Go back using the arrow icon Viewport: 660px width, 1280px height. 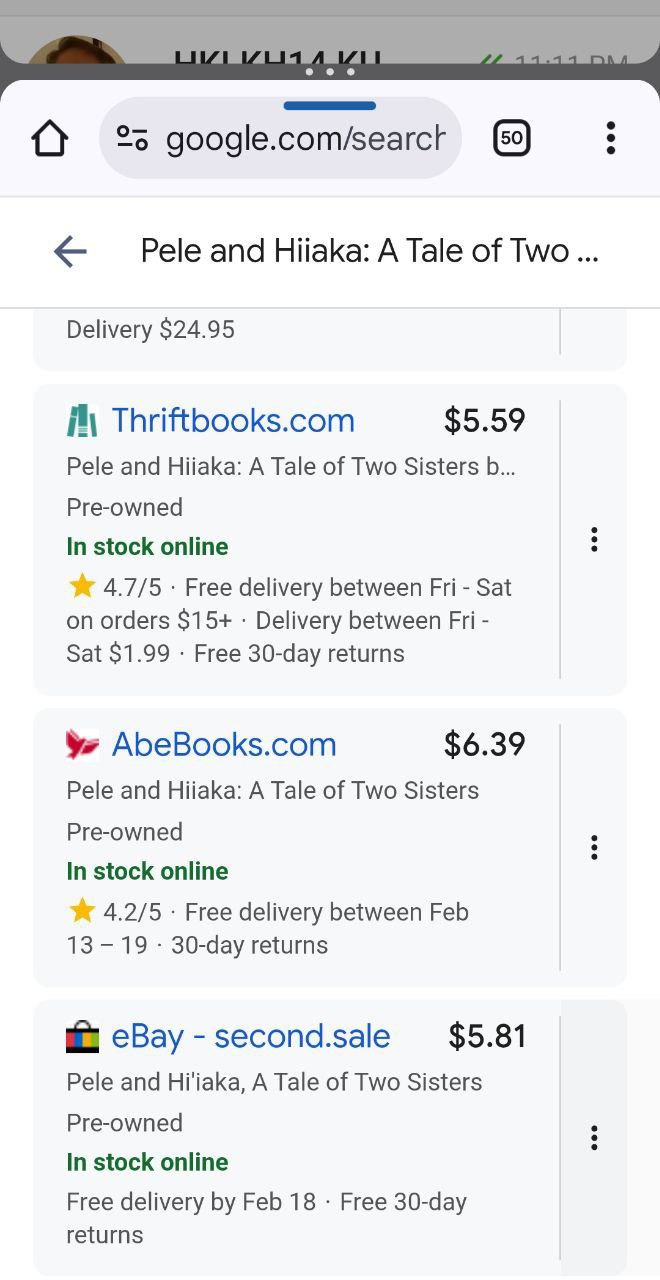coord(70,251)
